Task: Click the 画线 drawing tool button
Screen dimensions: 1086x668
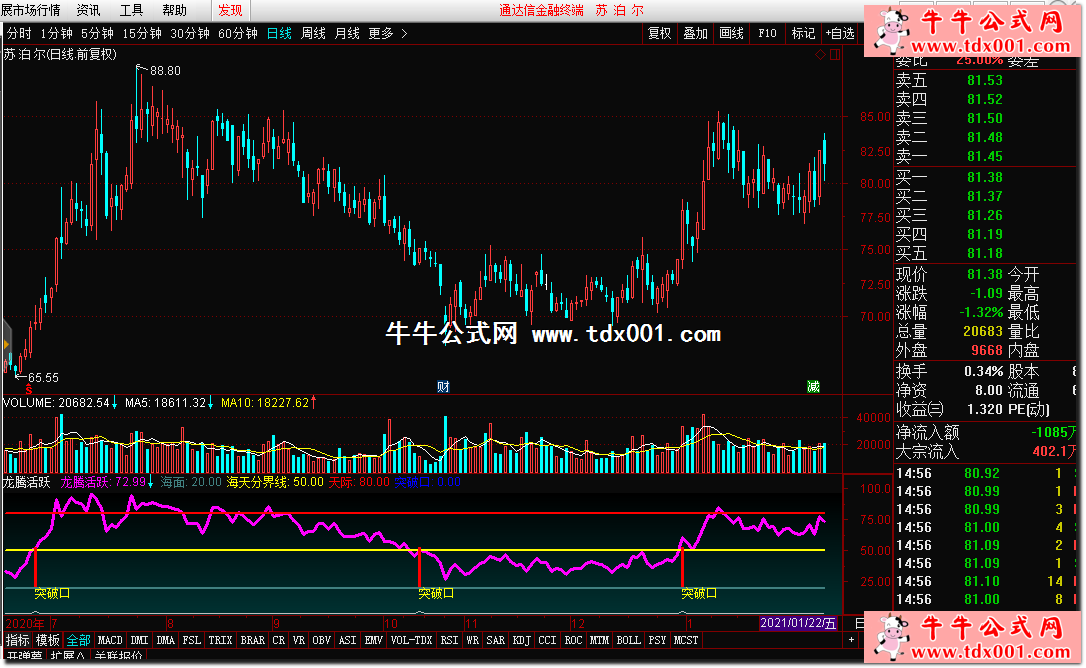Action: point(731,33)
